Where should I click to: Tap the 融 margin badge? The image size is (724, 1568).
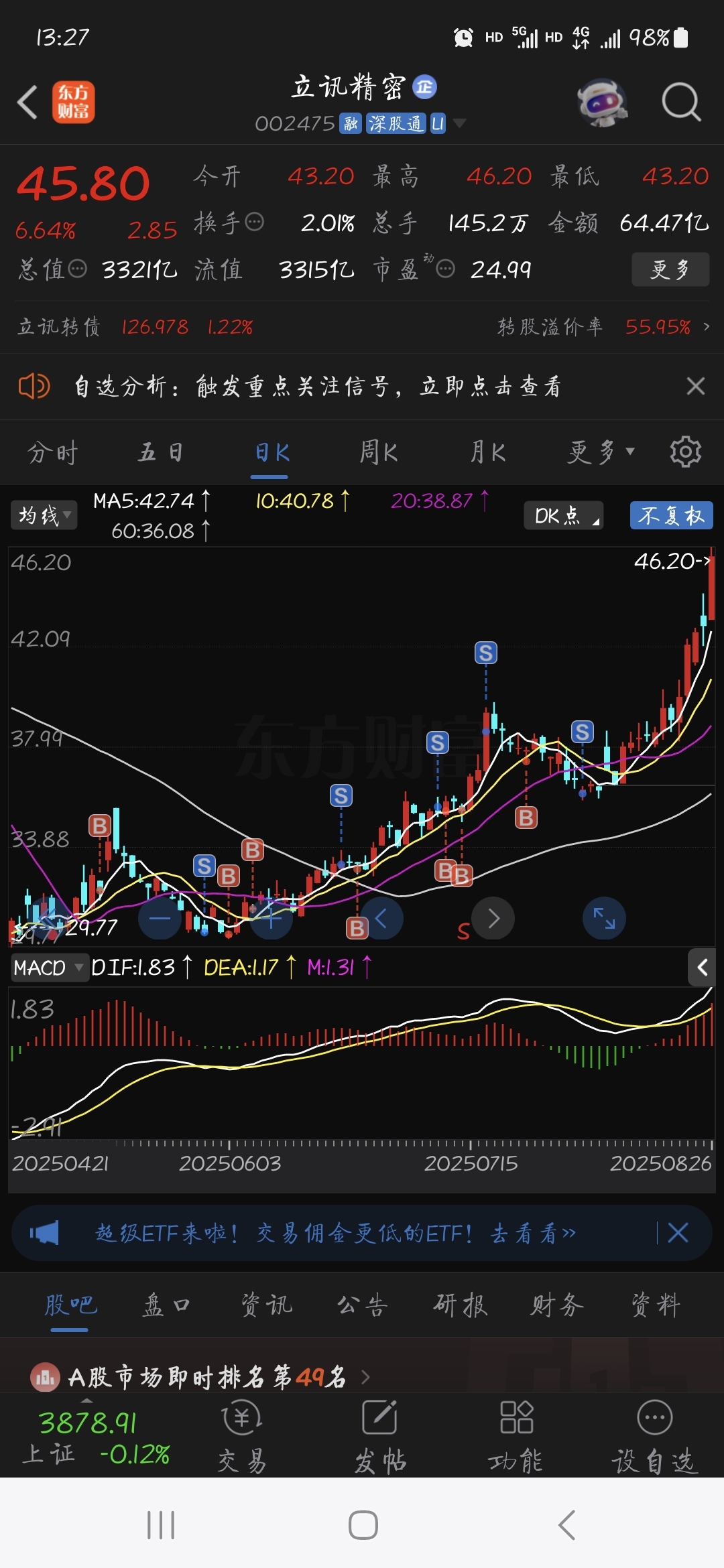coord(351,123)
